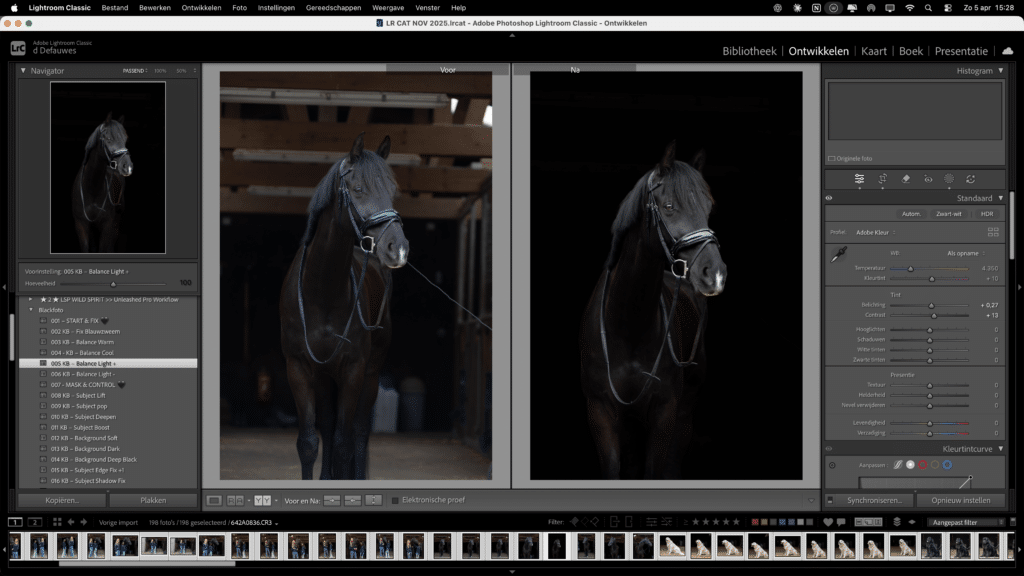The image size is (1024, 576).
Task: Switch to loupe view in toolbar
Action: 213,500
